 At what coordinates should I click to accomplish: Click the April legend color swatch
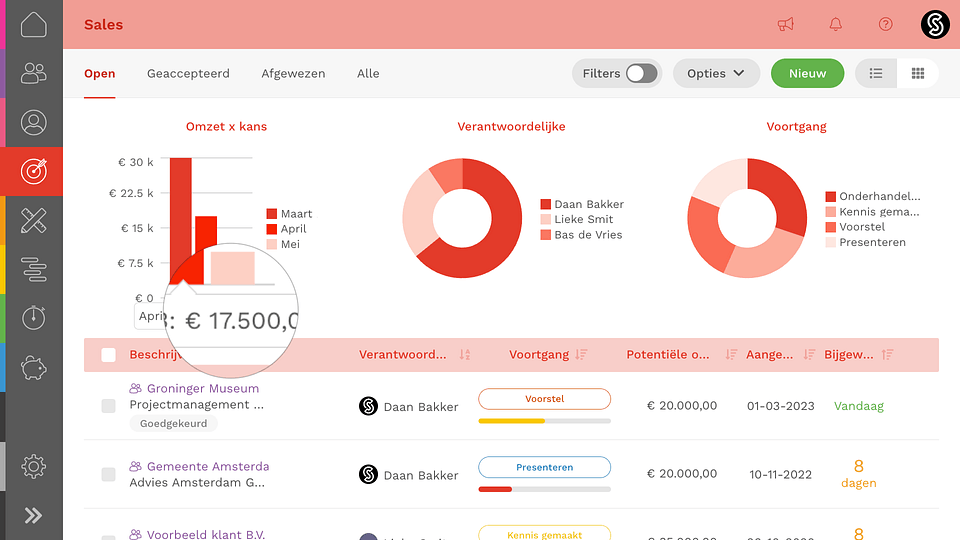click(x=272, y=229)
